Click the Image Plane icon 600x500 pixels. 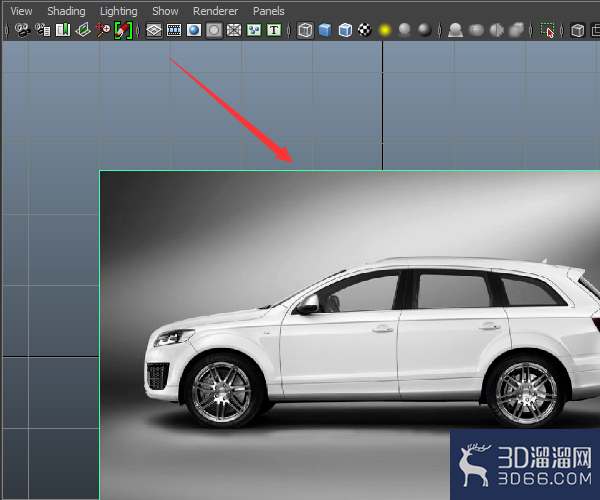pyautogui.click(x=83, y=30)
